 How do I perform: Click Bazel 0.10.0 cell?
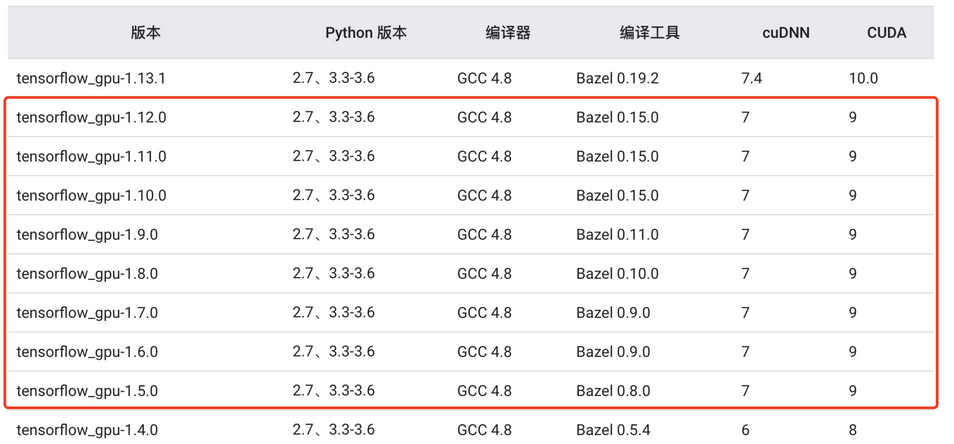point(618,273)
